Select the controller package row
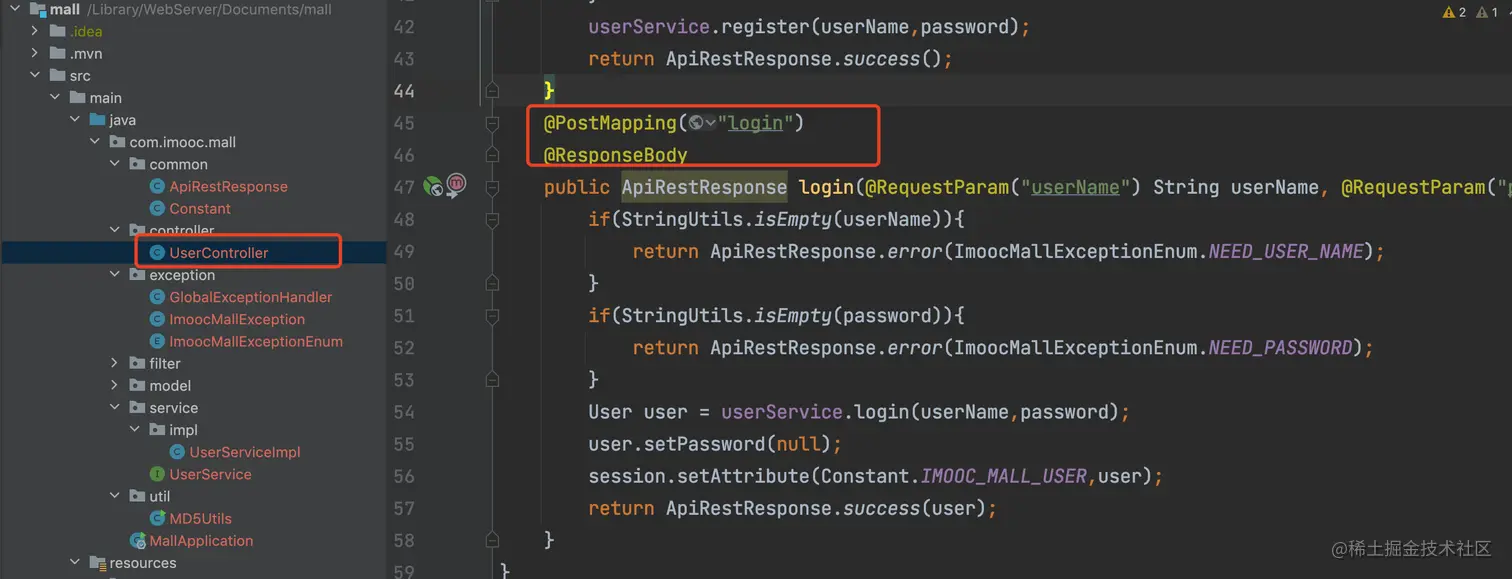Viewport: 1512px width, 579px height. (193, 230)
